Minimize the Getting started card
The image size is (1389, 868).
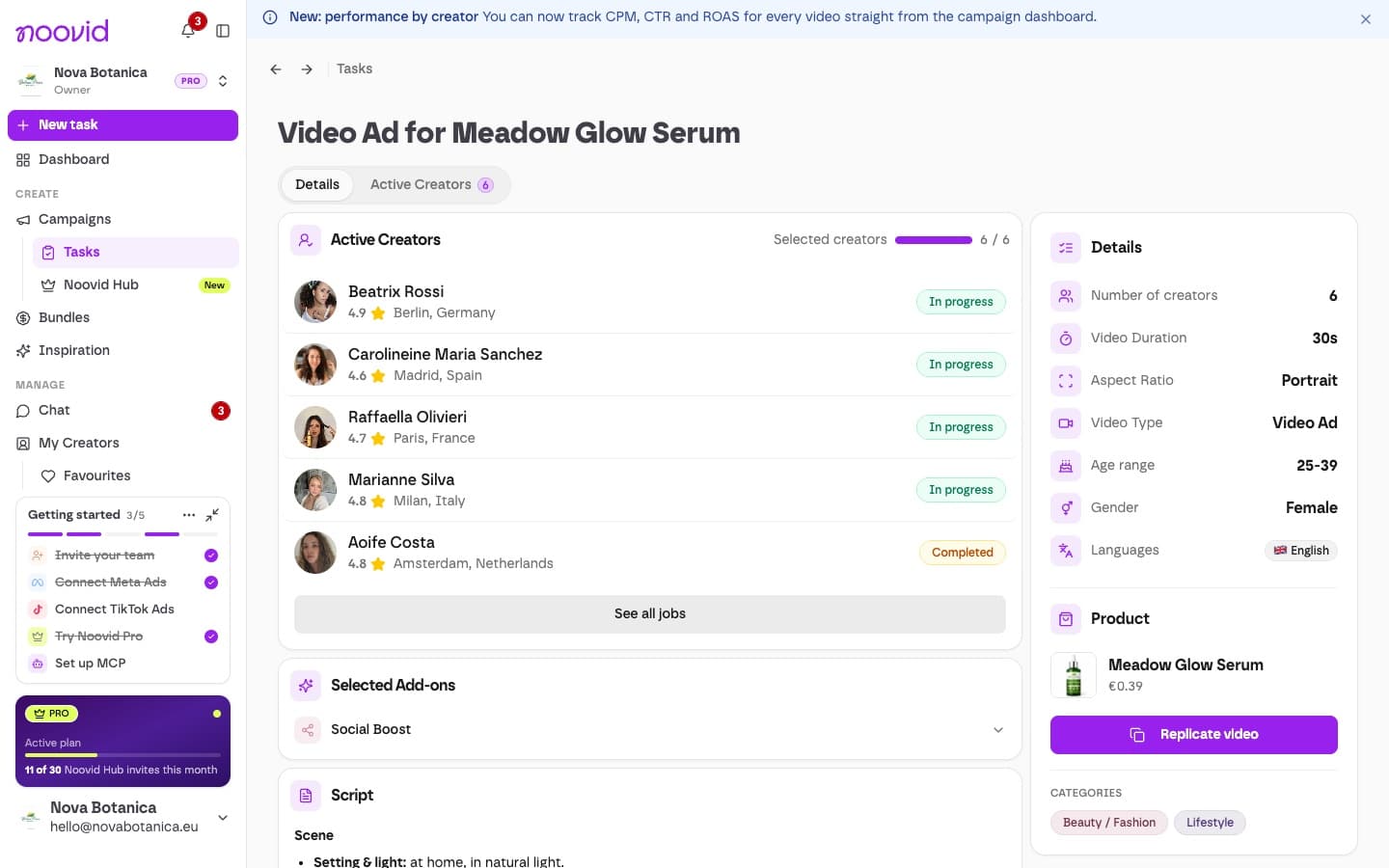212,515
